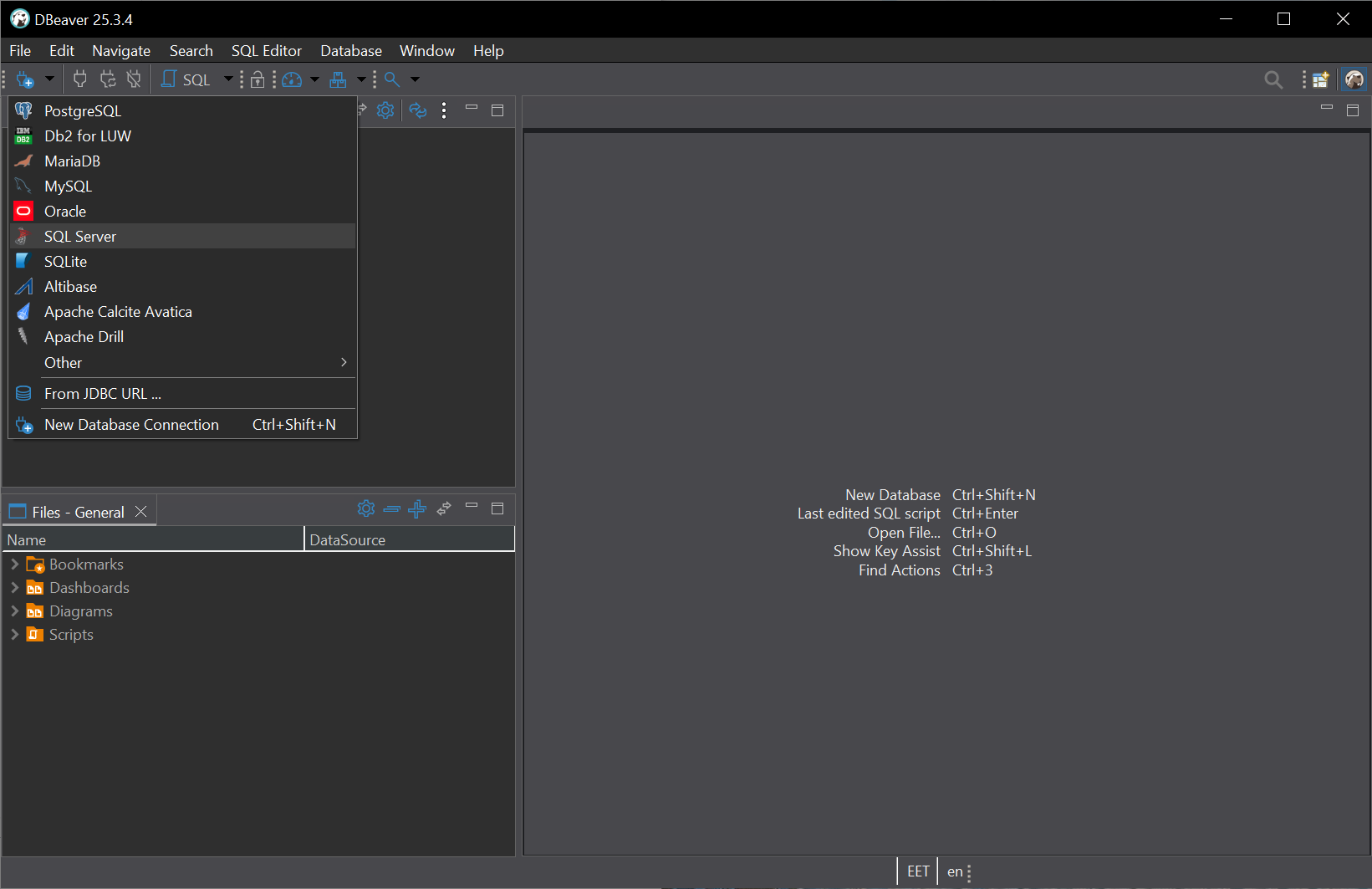Click the Connect plug icon in toolbar
Viewport: 1372px width, 889px height.
click(80, 79)
